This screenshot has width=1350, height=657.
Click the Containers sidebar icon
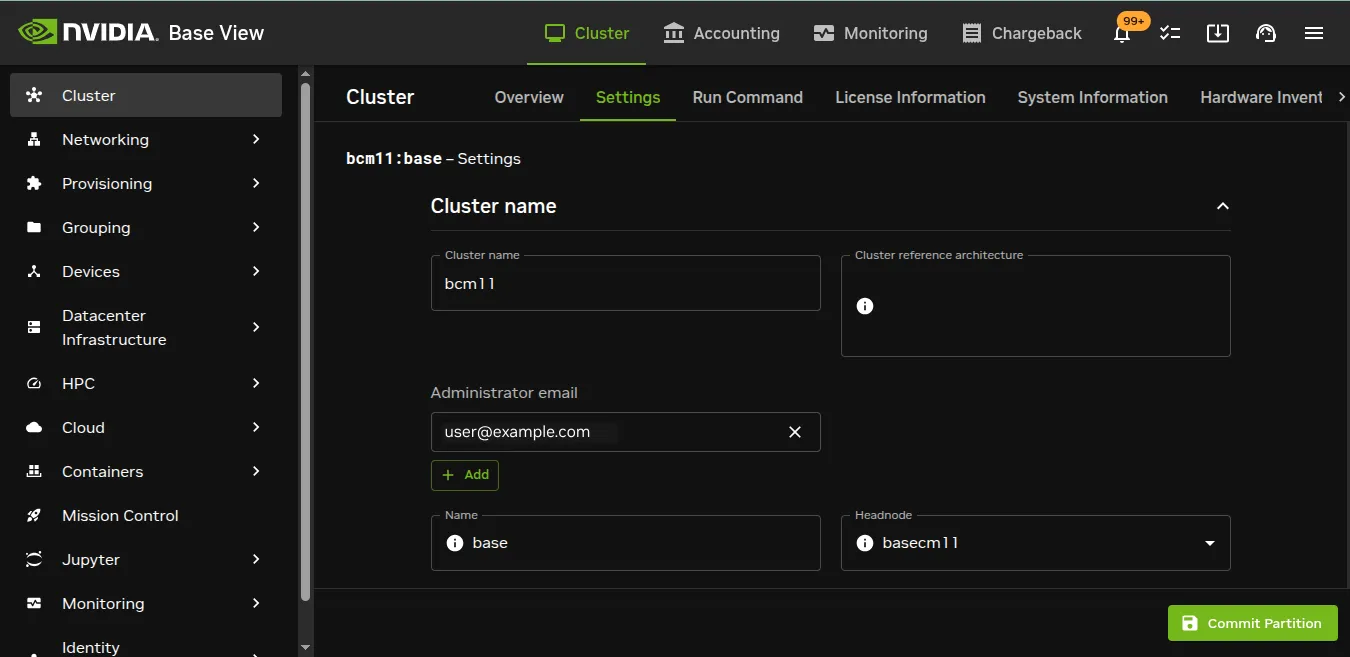[34, 471]
